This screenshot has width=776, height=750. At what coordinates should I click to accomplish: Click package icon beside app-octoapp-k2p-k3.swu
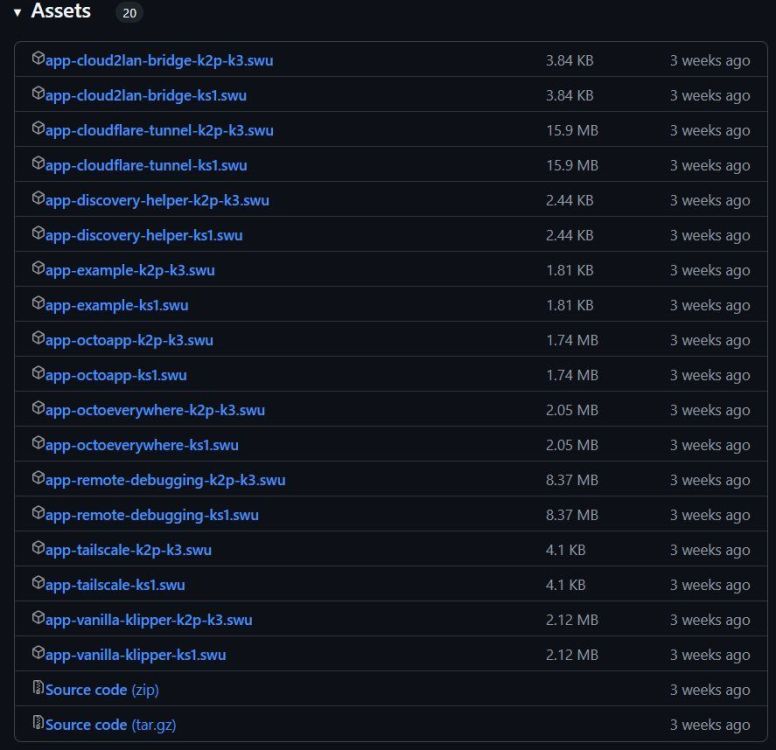click(x=38, y=338)
